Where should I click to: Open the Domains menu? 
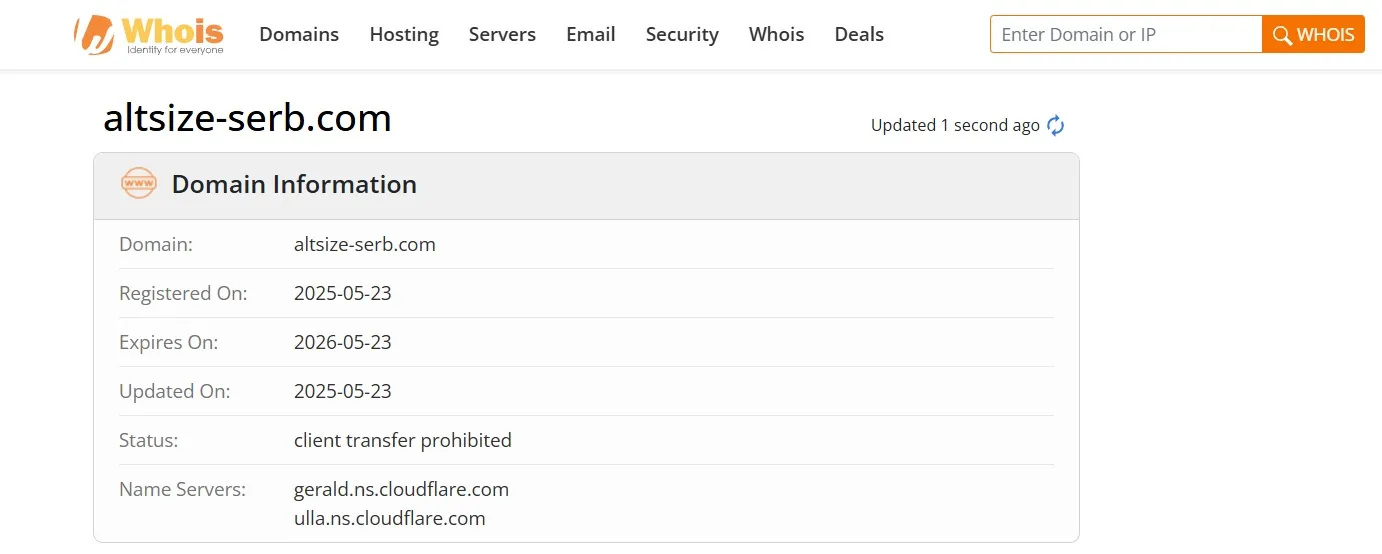(x=299, y=34)
